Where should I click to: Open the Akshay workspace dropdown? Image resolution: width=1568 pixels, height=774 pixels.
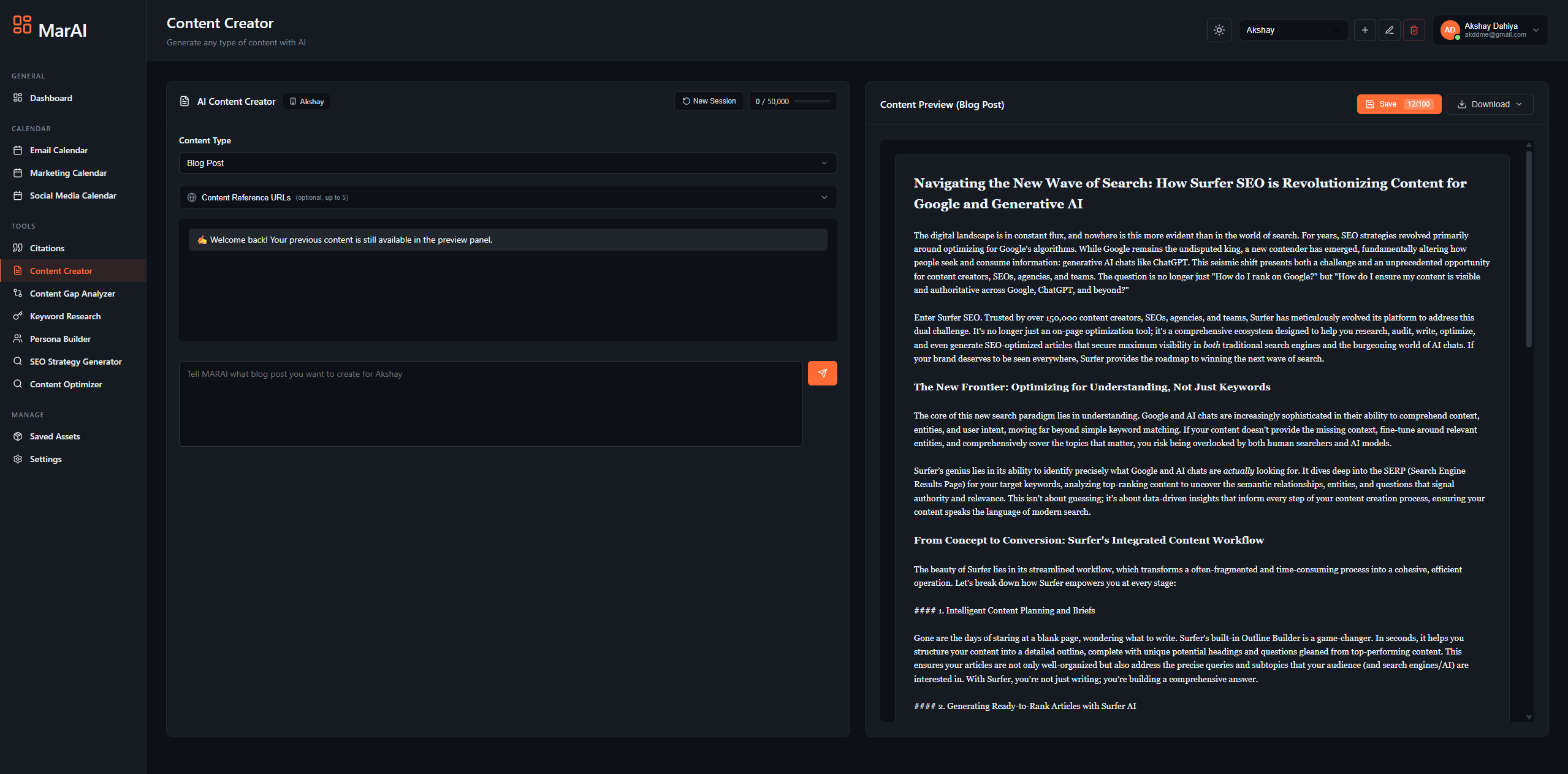click(1292, 30)
